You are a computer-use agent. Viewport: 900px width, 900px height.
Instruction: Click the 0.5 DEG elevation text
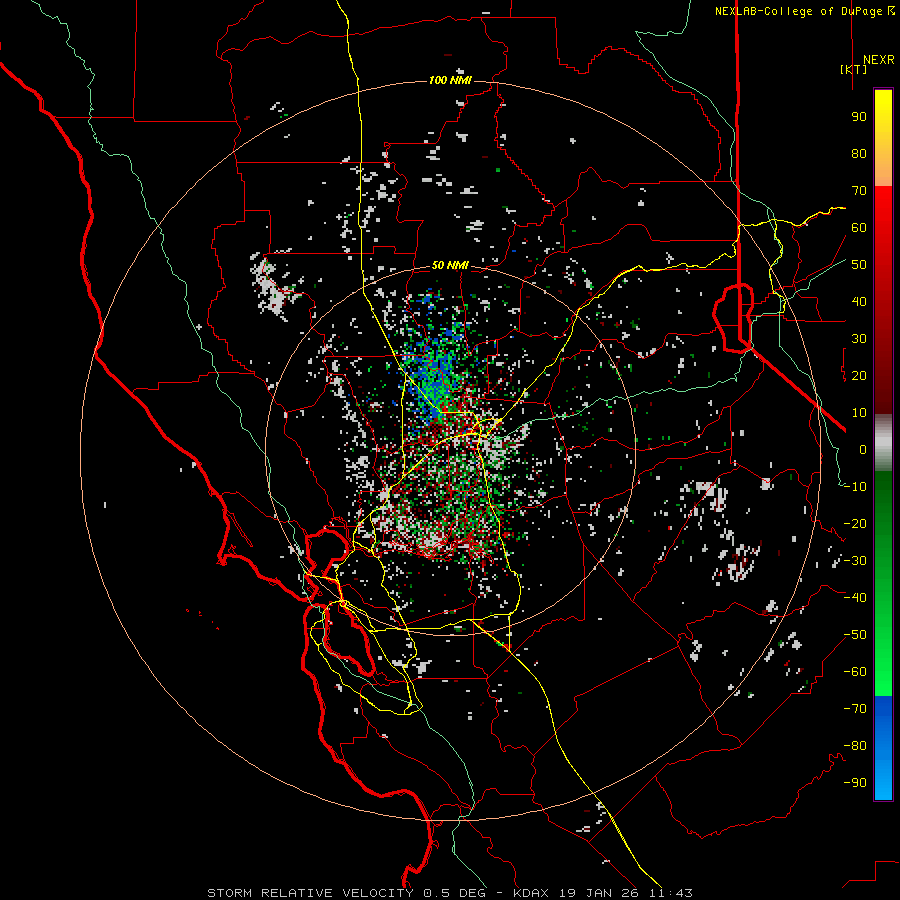click(455, 893)
